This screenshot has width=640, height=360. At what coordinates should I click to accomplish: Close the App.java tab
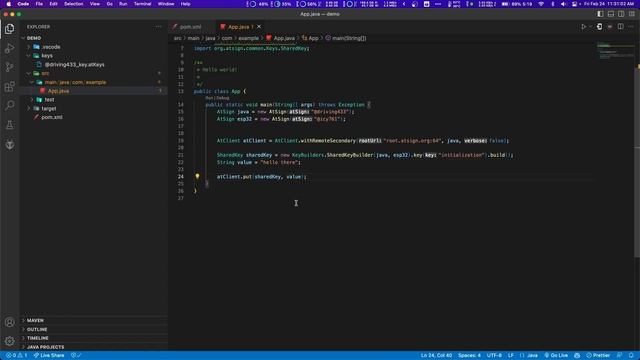tap(259, 27)
